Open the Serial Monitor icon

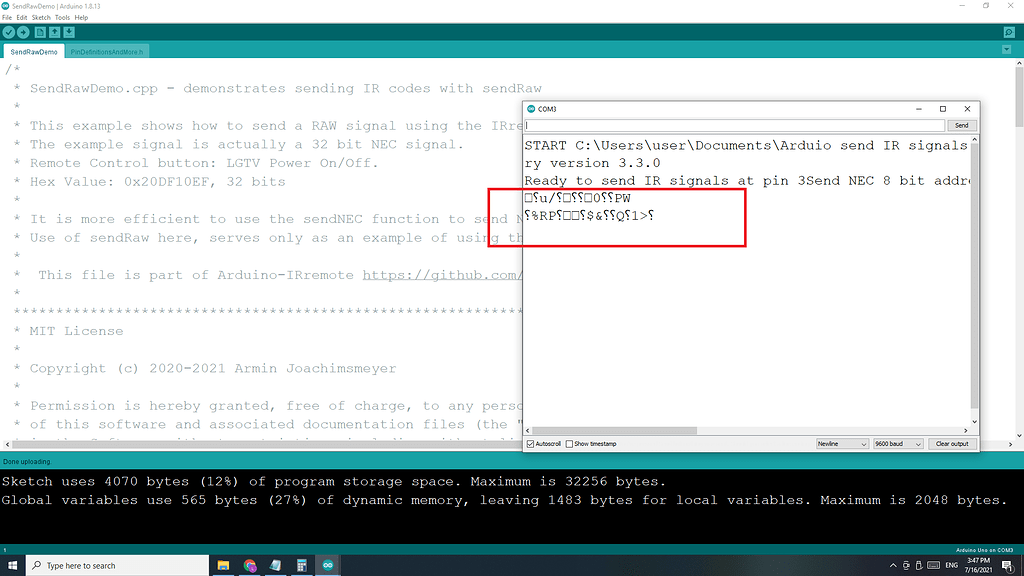point(1008,31)
